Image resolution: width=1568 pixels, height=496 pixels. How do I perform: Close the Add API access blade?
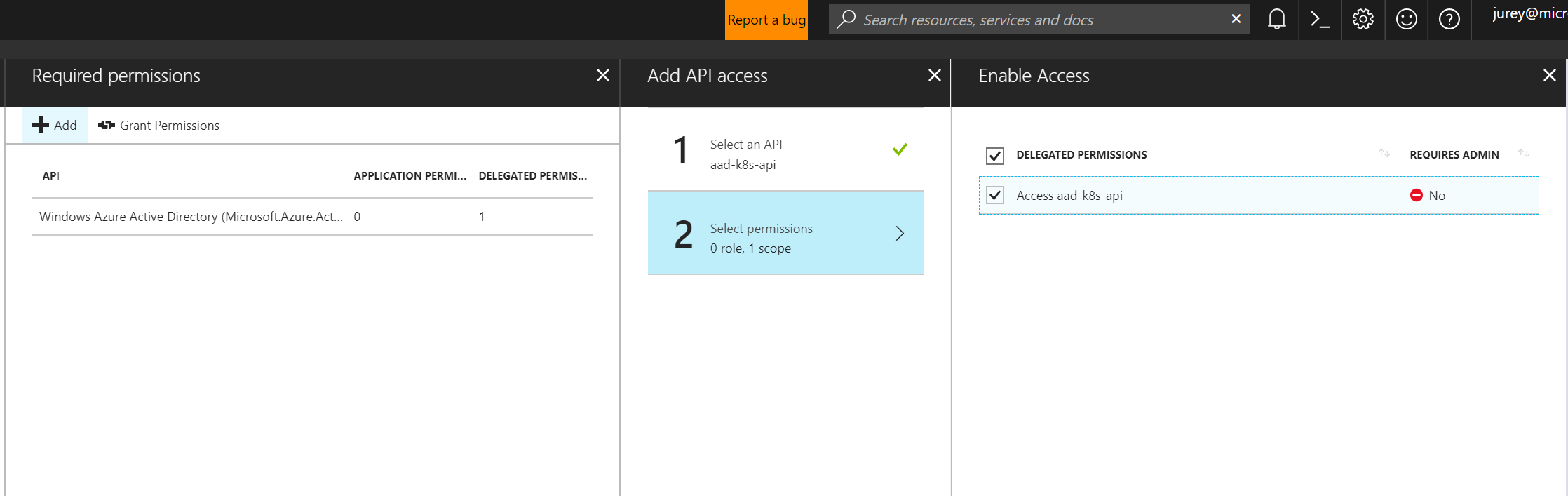(934, 75)
